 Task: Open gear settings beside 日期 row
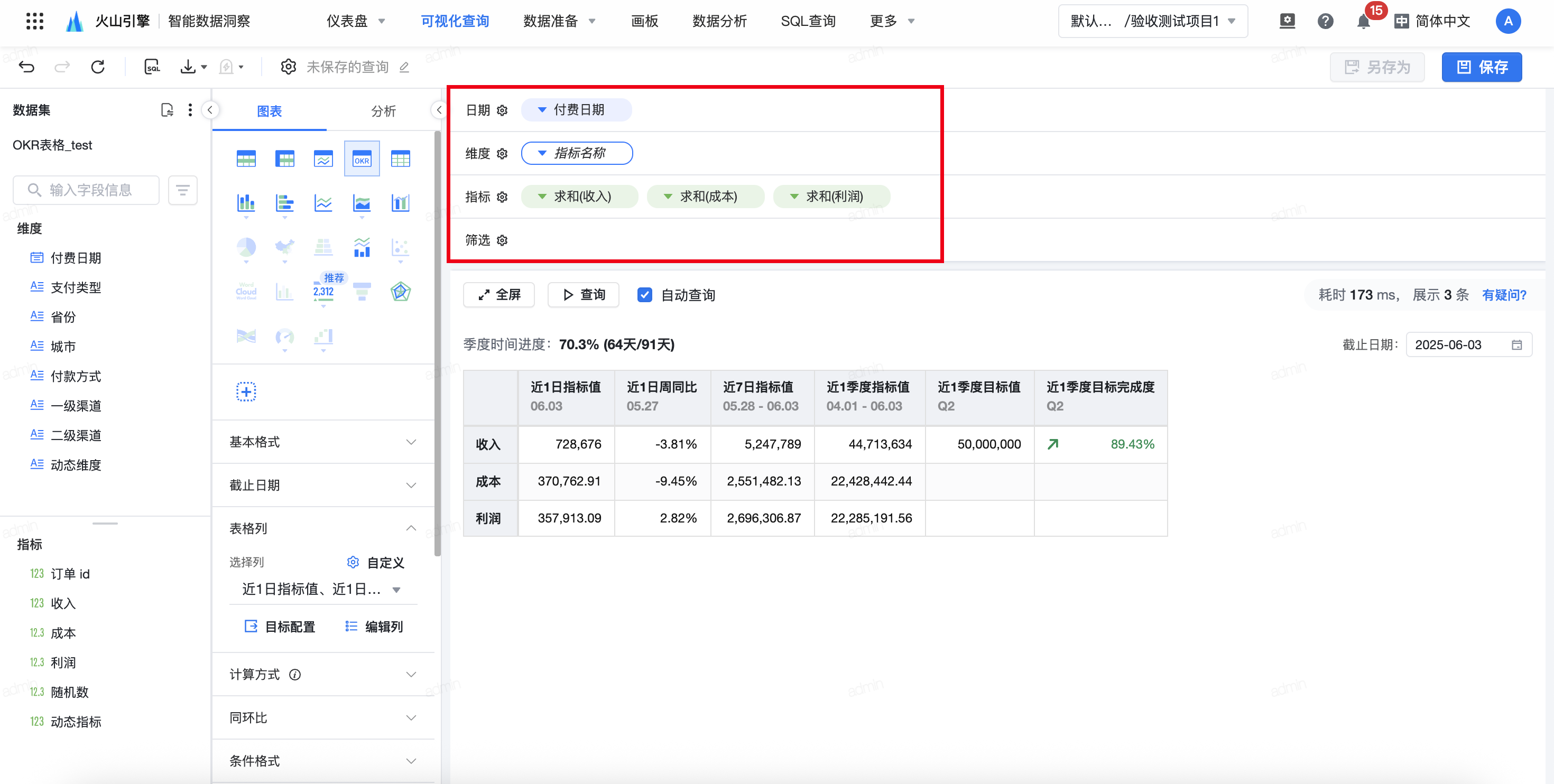point(502,110)
